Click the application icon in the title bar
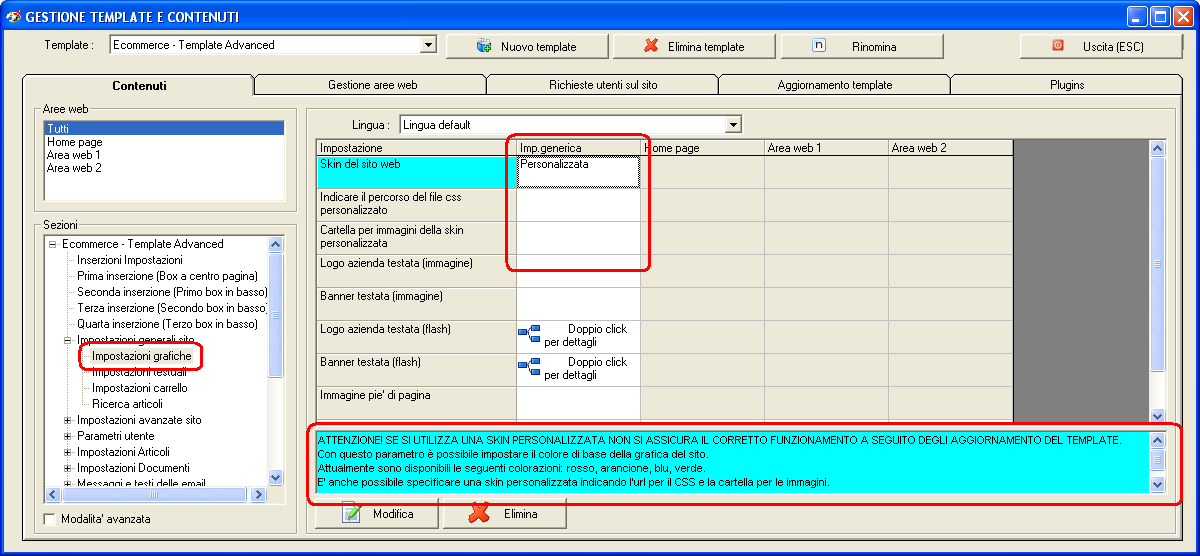Viewport: 1200px width, 556px height. click(x=13, y=16)
